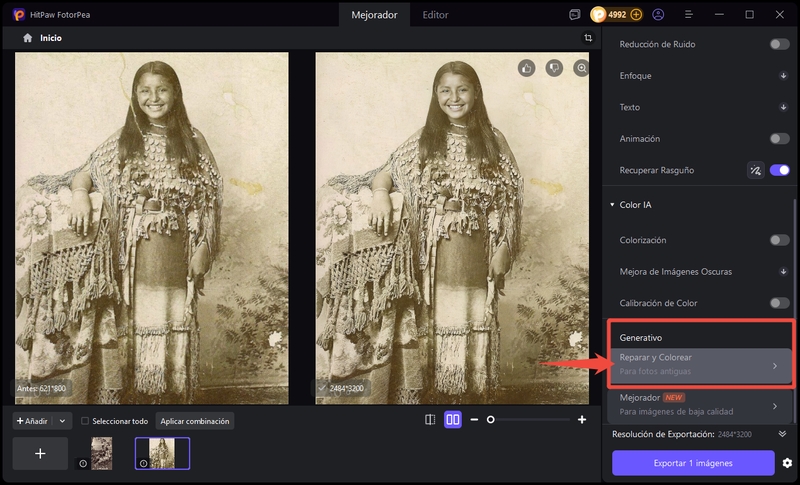Click the zoom slider handle

click(490, 420)
